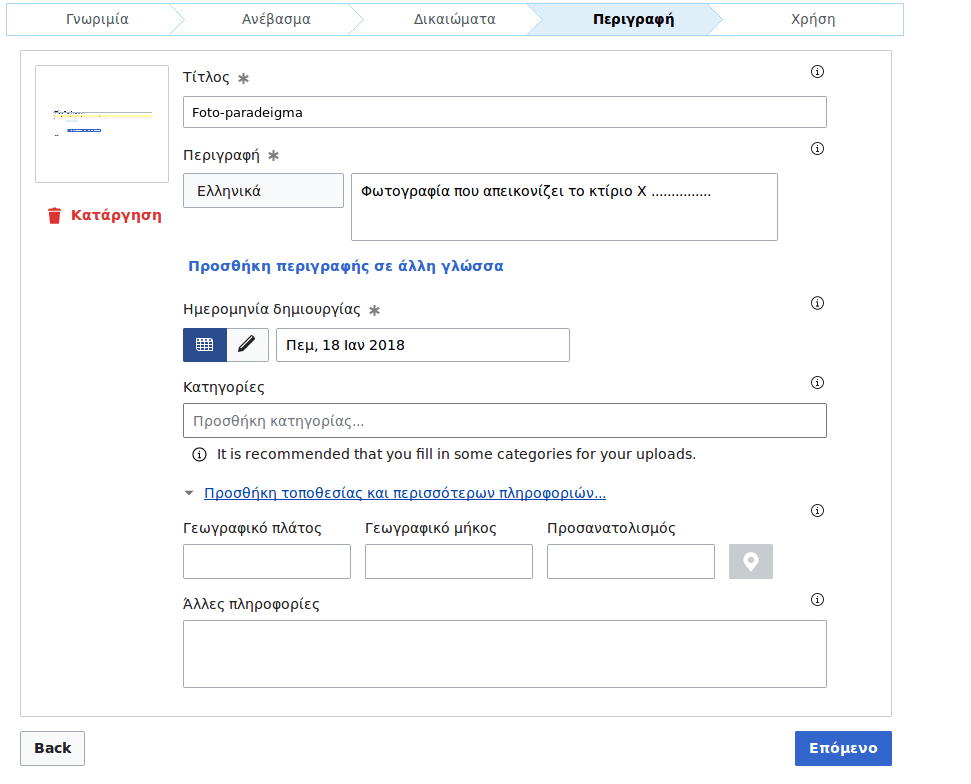This screenshot has height=784, width=971.
Task: Select the calendar date picker toggle
Action: tap(205, 345)
